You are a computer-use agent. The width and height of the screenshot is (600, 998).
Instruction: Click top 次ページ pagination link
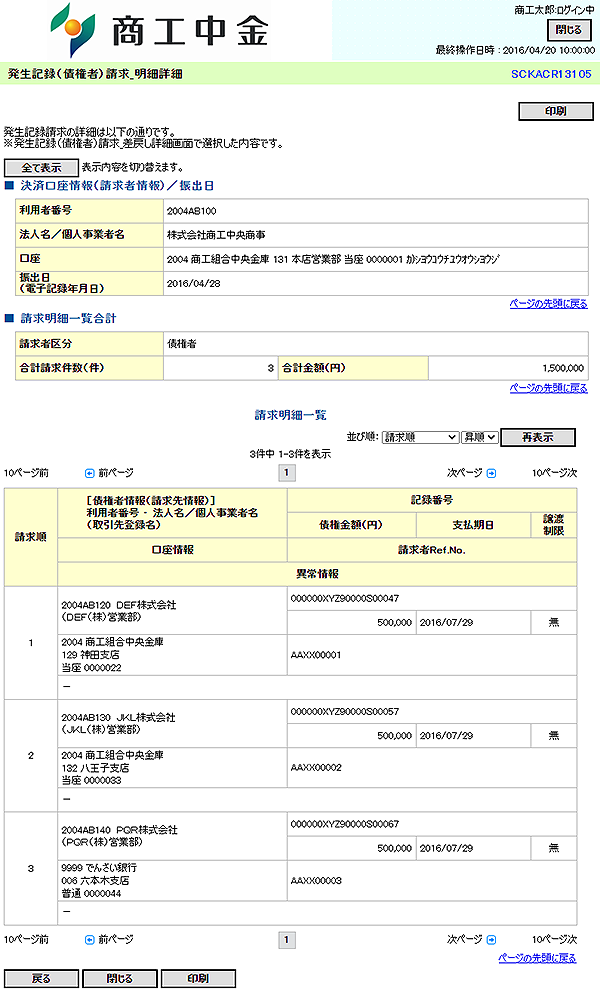coord(464,474)
